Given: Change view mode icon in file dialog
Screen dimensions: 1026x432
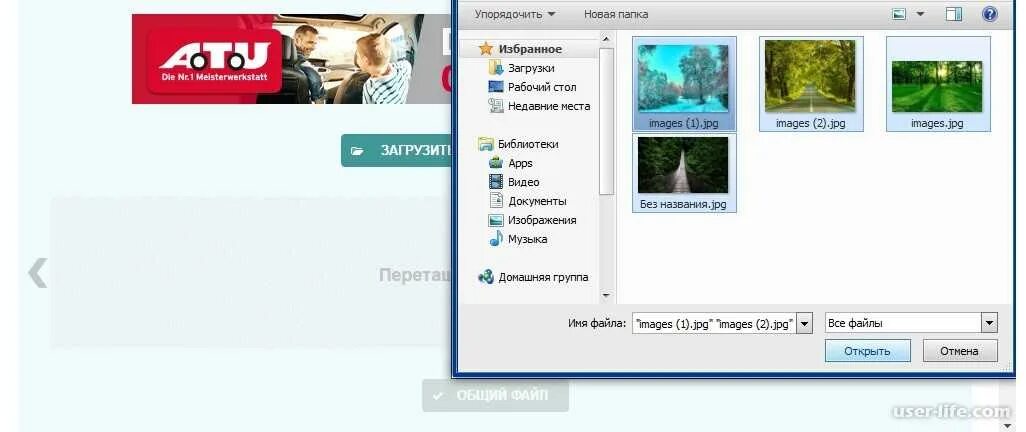Looking at the screenshot, I should pos(899,14).
